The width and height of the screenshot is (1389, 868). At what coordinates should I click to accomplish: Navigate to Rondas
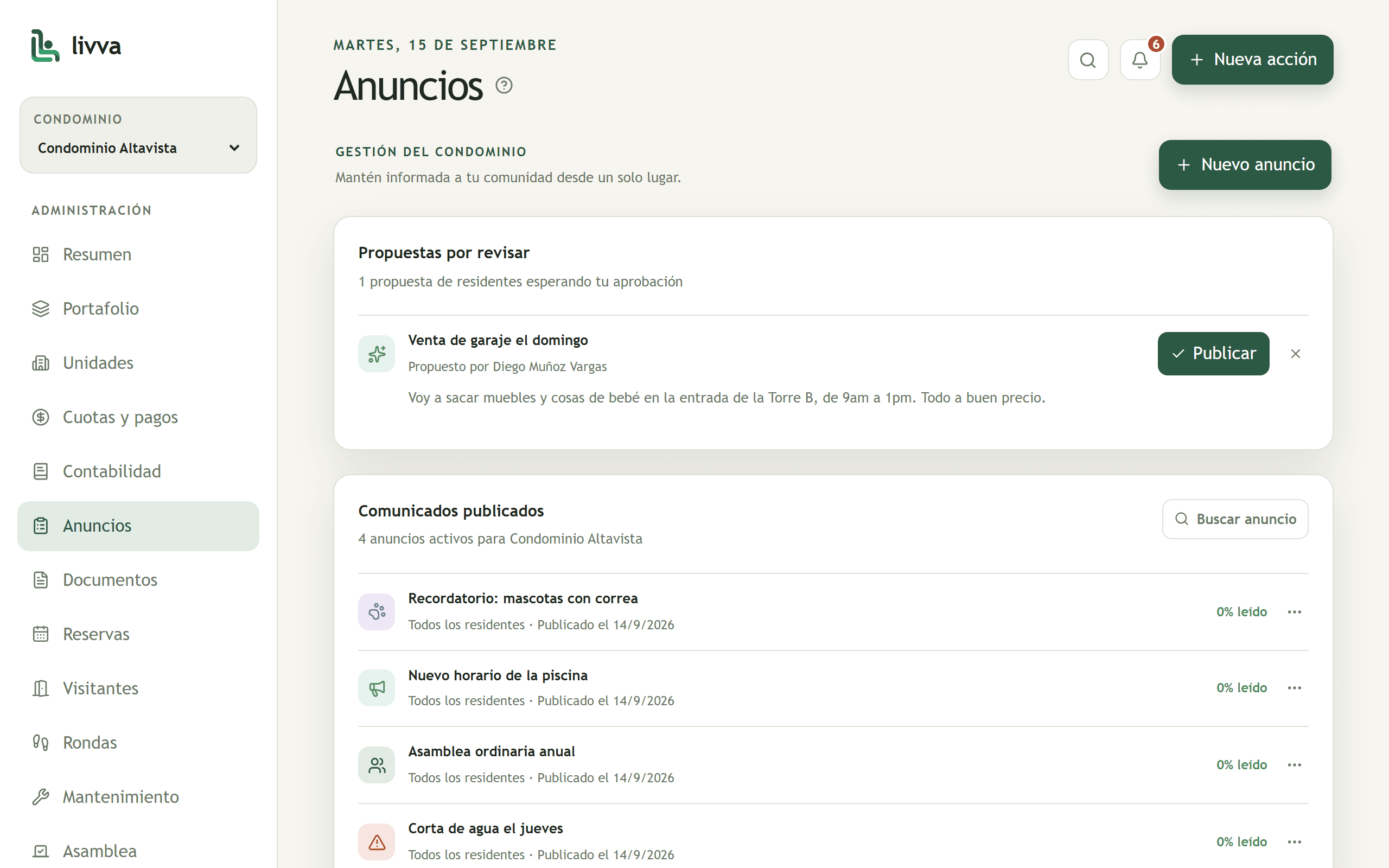(x=138, y=743)
